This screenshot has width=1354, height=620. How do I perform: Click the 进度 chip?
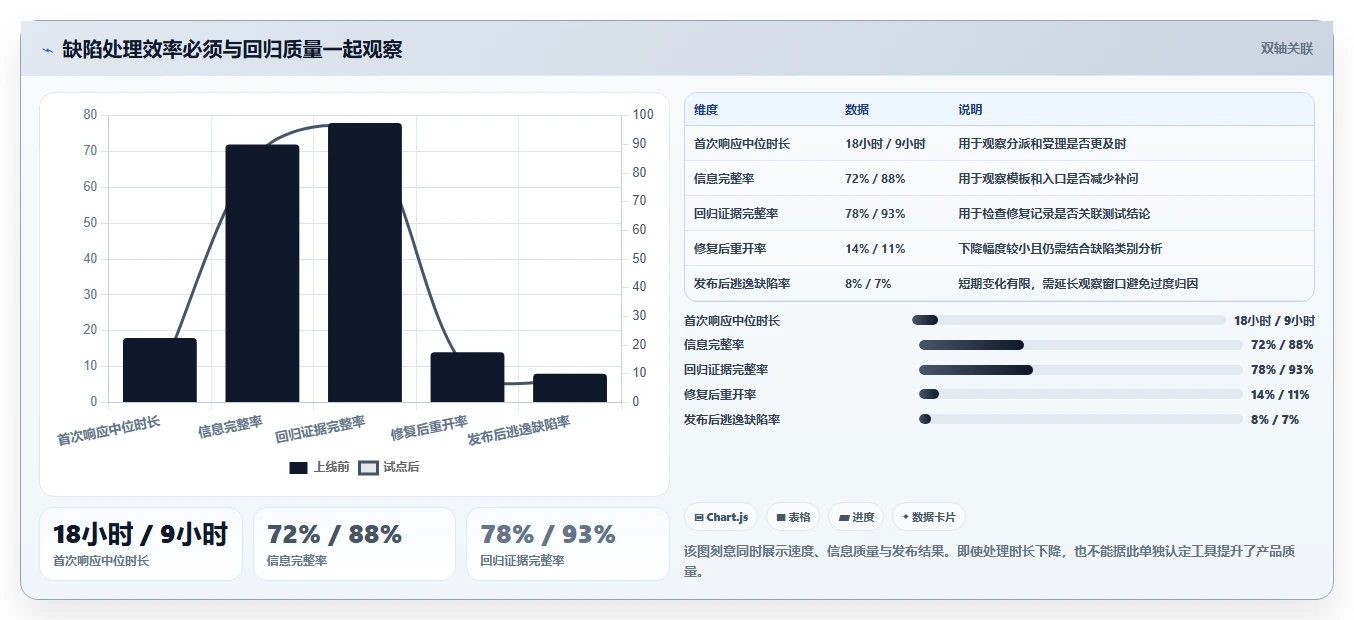click(x=856, y=517)
